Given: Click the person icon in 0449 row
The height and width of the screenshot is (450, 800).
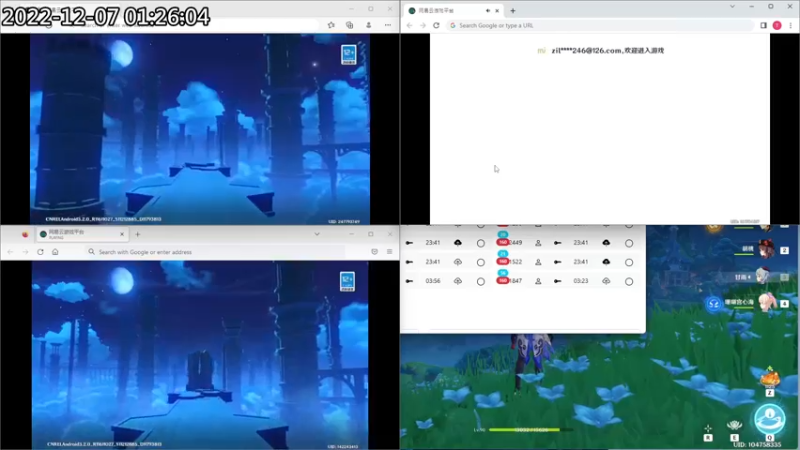Looking at the screenshot, I should tap(538, 243).
